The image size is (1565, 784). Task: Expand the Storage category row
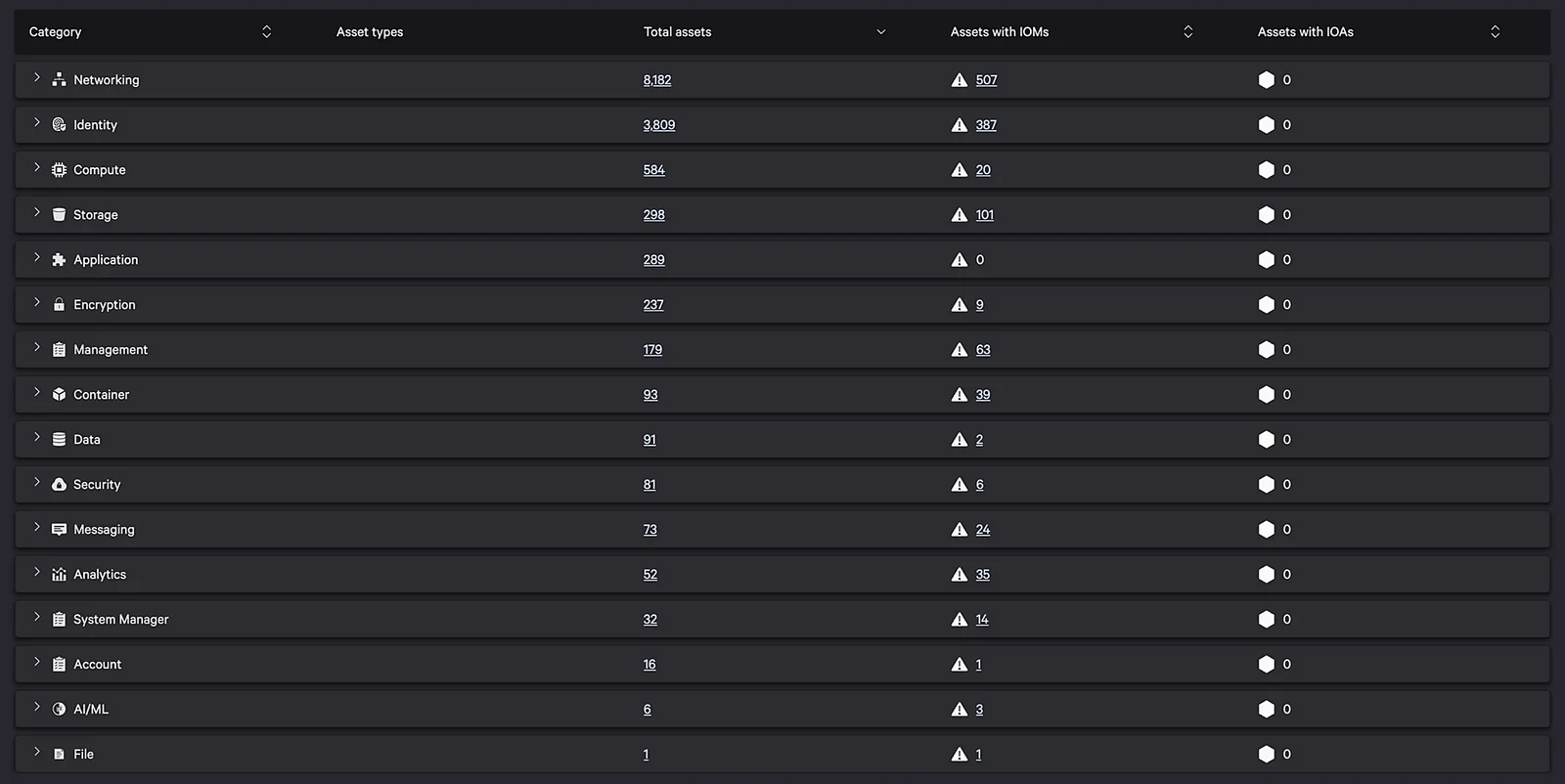point(37,213)
